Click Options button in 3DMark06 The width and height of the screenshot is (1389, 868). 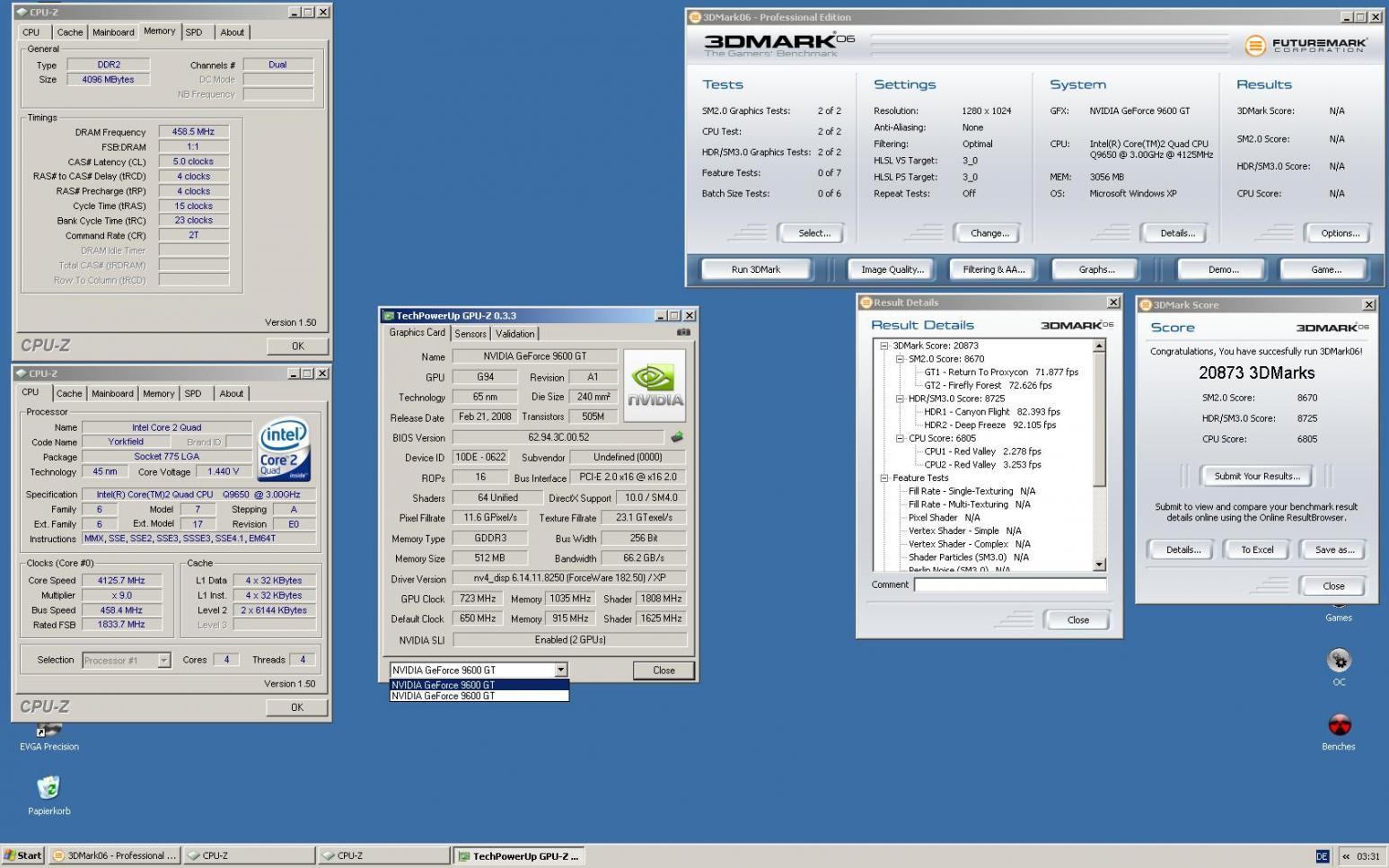click(1340, 232)
